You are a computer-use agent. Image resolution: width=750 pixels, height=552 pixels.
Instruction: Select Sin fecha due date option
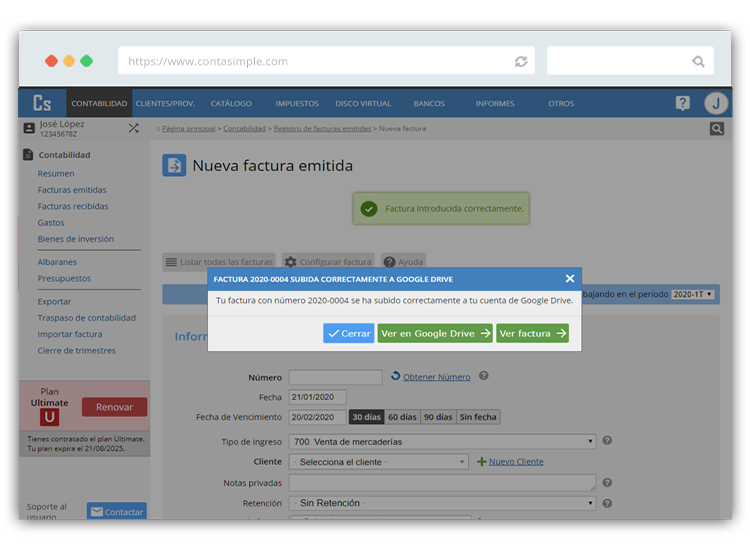click(478, 417)
